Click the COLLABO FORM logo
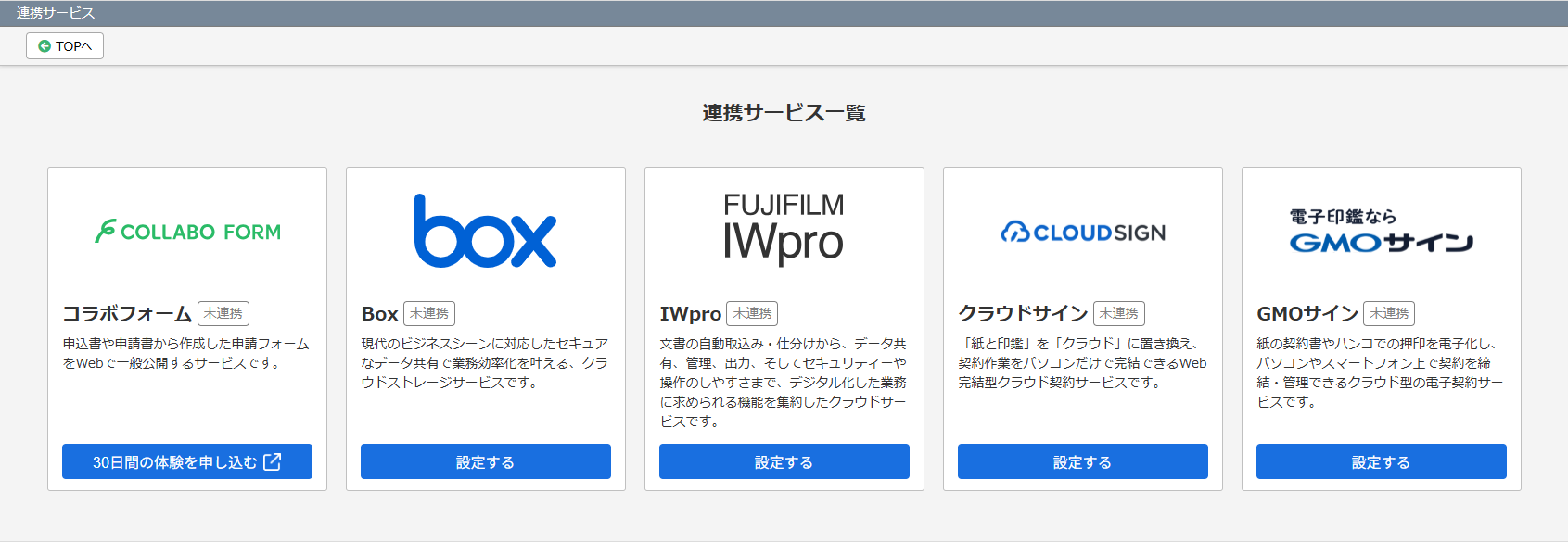The width and height of the screenshot is (1568, 542). point(187,232)
